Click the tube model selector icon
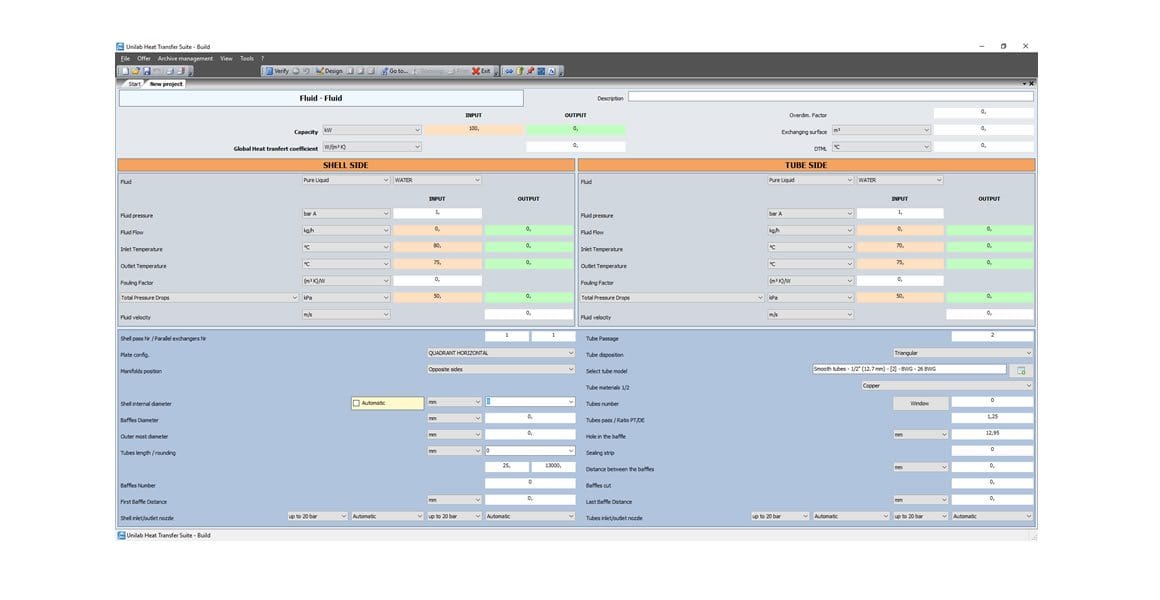Screen dimensions: 1160x600 point(1021,370)
